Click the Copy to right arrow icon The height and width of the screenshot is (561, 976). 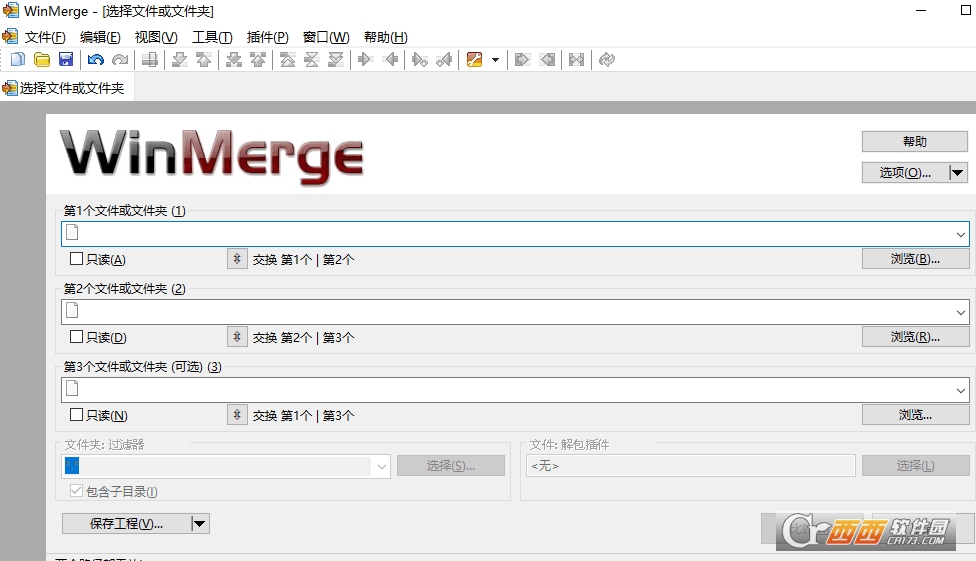[365, 60]
